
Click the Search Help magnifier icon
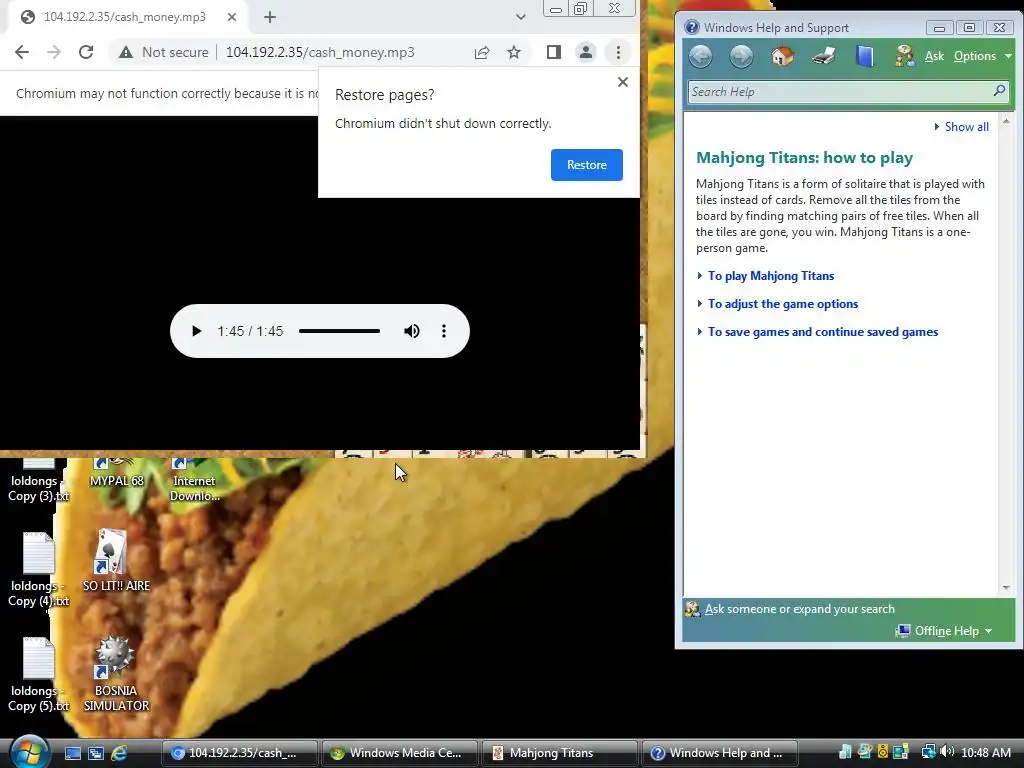pyautogui.click(x=999, y=91)
